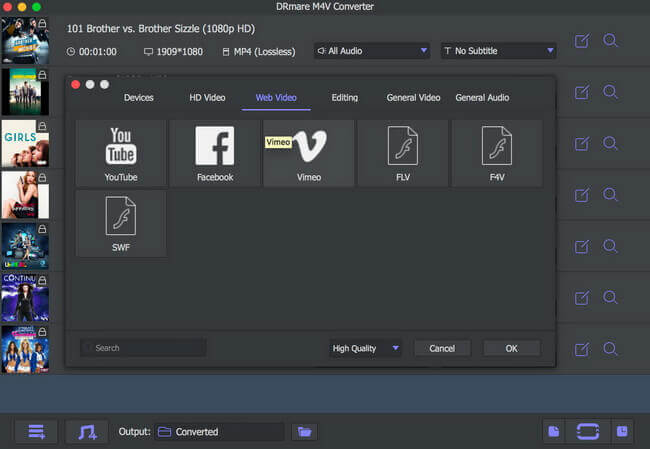Click the add files list icon
The height and width of the screenshot is (449, 650).
pos(36,432)
